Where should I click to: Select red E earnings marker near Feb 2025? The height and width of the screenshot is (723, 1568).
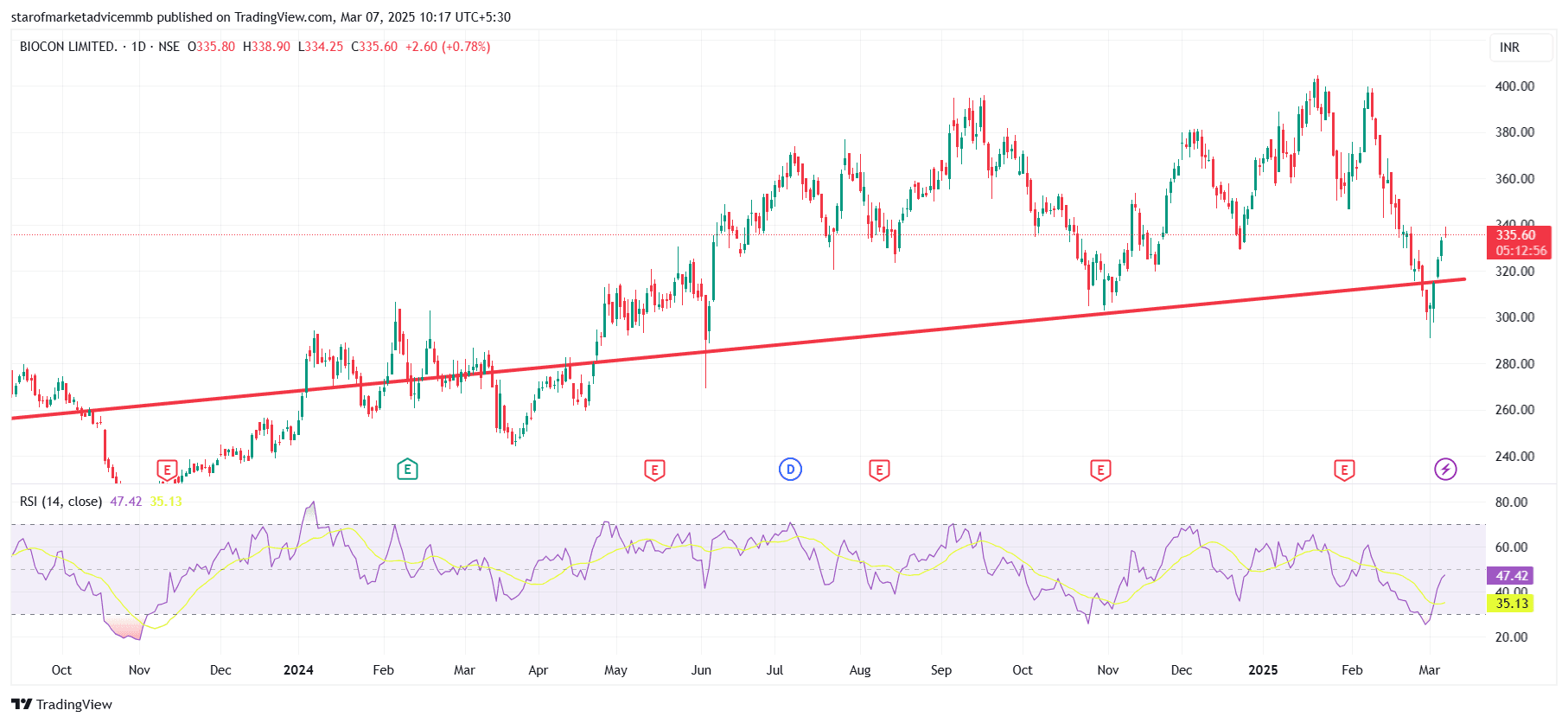(1343, 470)
